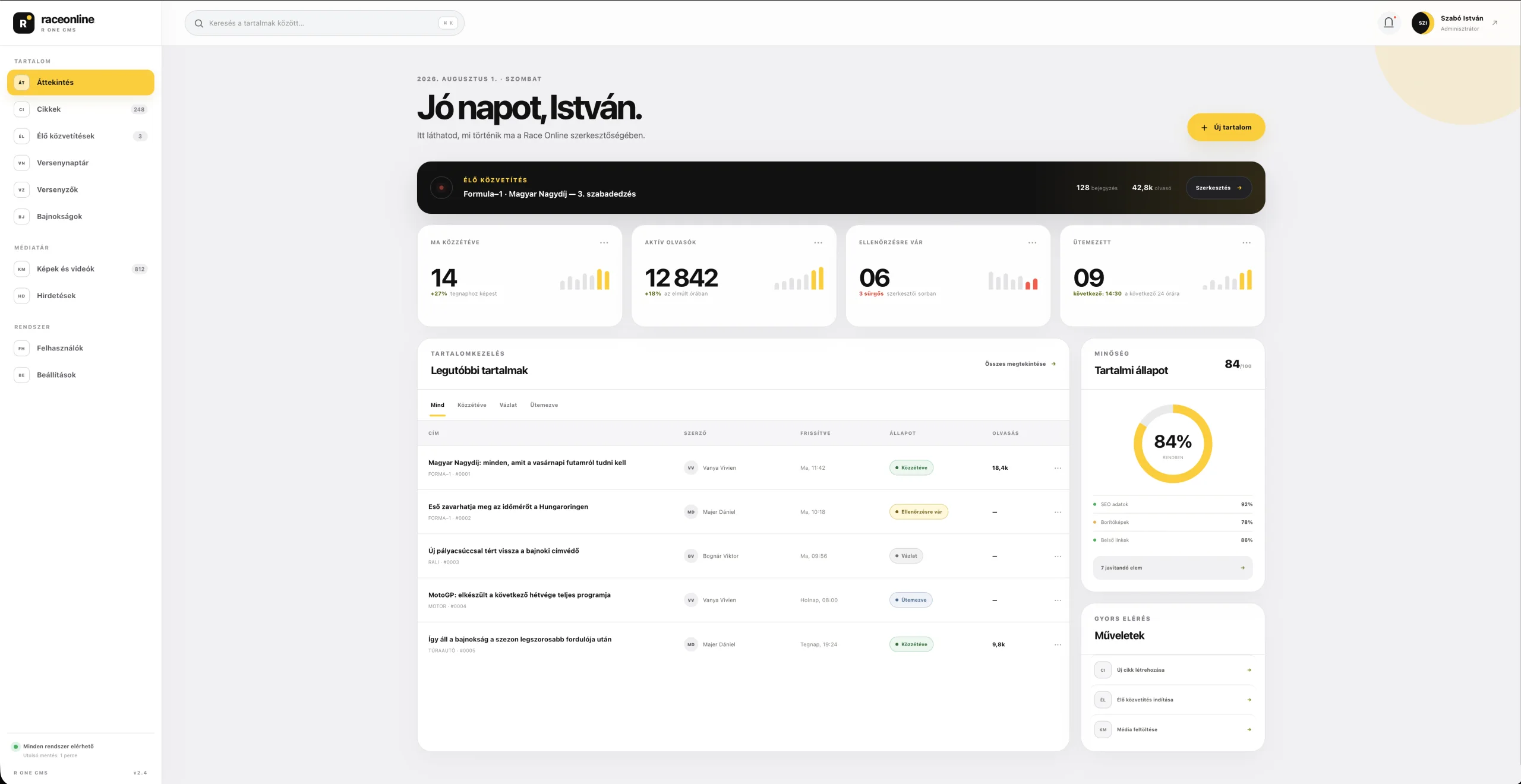Switch to the Ütemezve tab
The height and width of the screenshot is (784, 1521).
544,405
